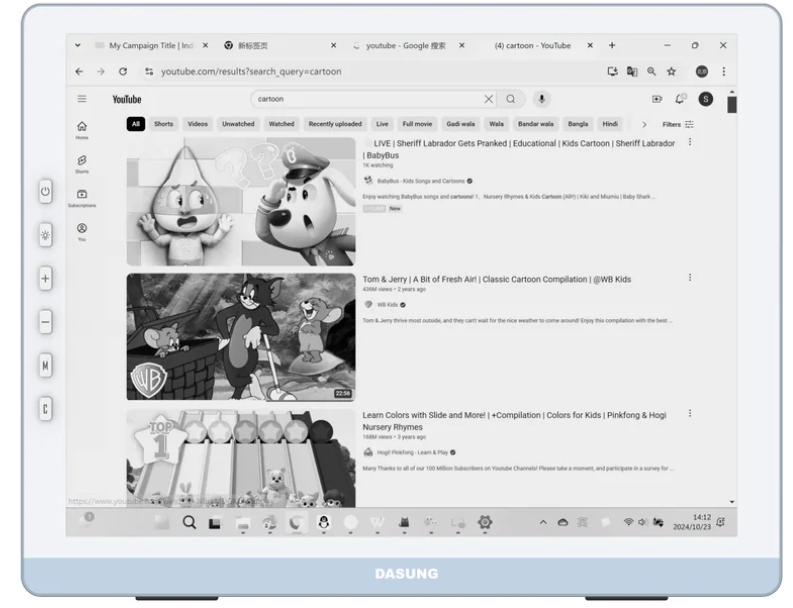The height and width of the screenshot is (608, 793).
Task: Open the WB Kids channel link
Action: (386, 304)
